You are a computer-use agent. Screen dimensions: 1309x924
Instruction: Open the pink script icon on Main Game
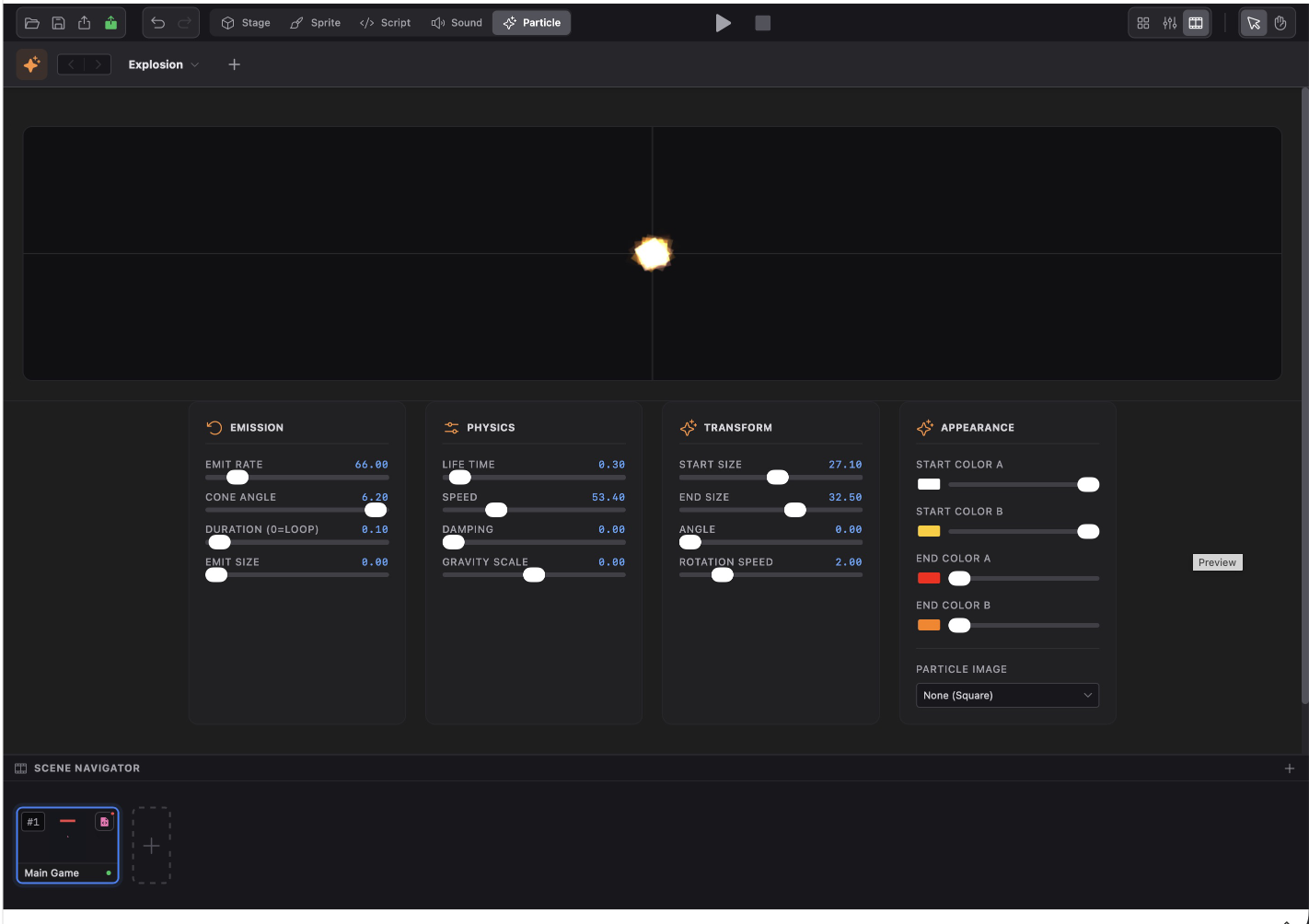pos(105,822)
